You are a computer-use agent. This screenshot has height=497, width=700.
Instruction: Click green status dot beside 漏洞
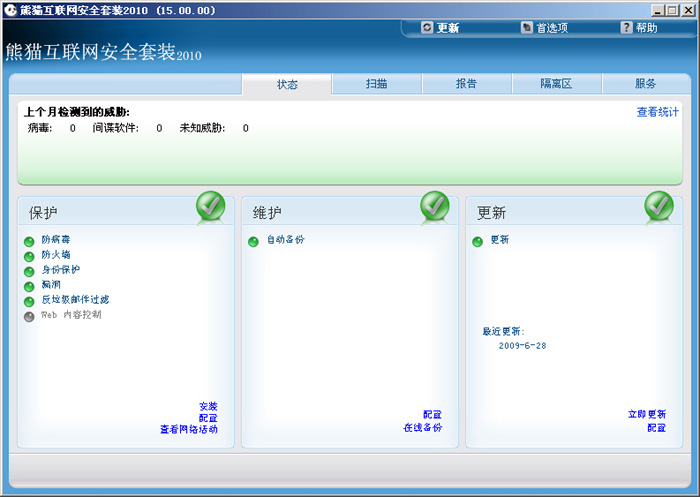click(29, 287)
